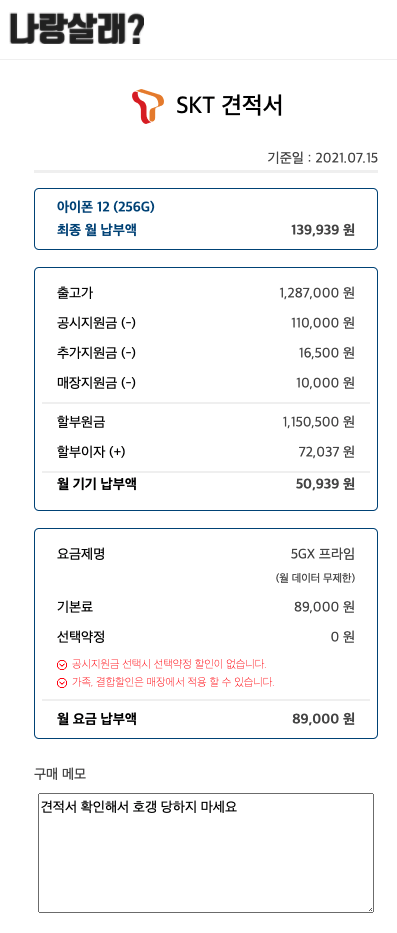Click the 선택약정 0 원 value

tap(343, 637)
